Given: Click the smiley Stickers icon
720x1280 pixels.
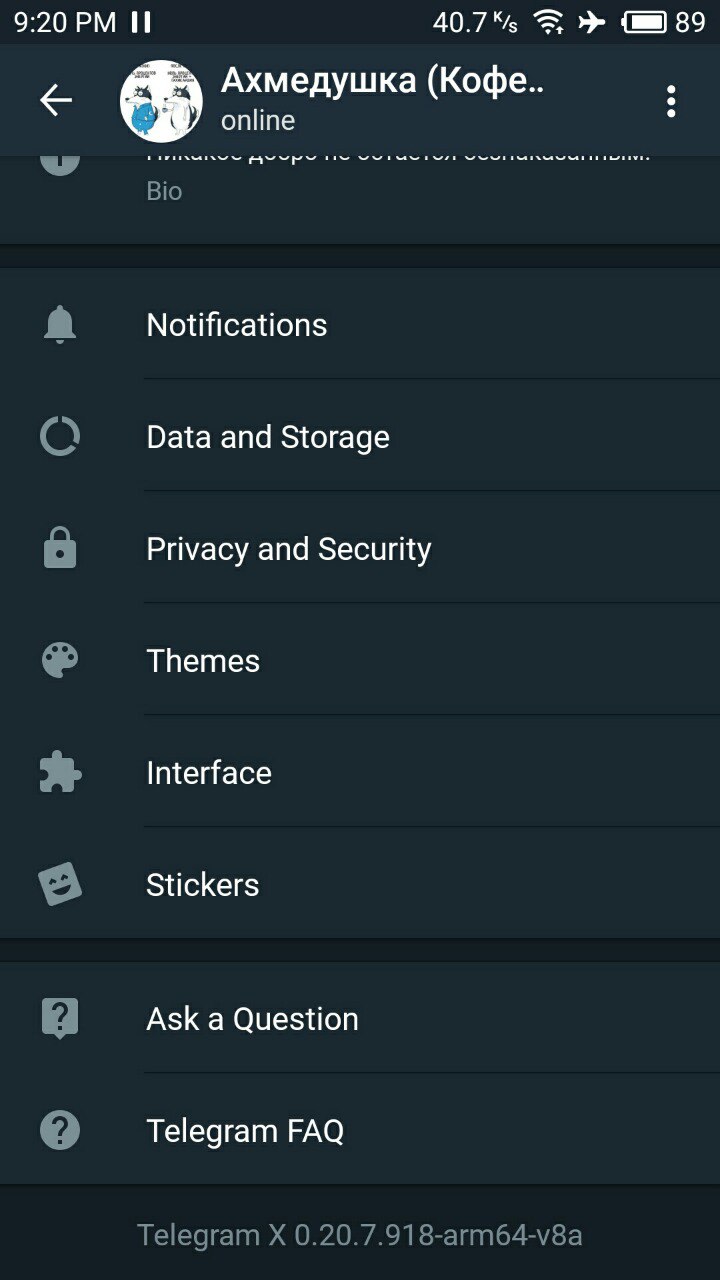Looking at the screenshot, I should coord(60,884).
